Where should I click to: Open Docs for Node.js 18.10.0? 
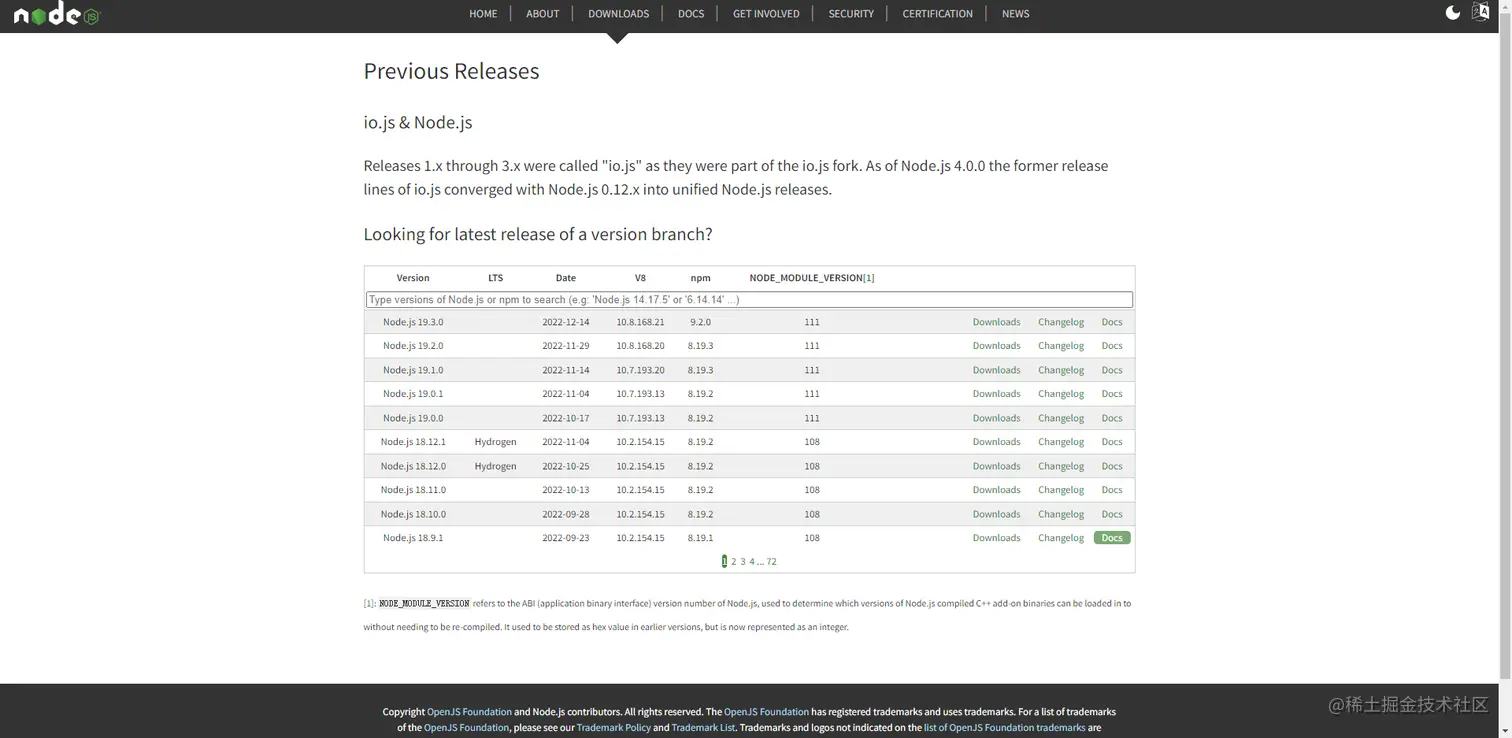1112,514
